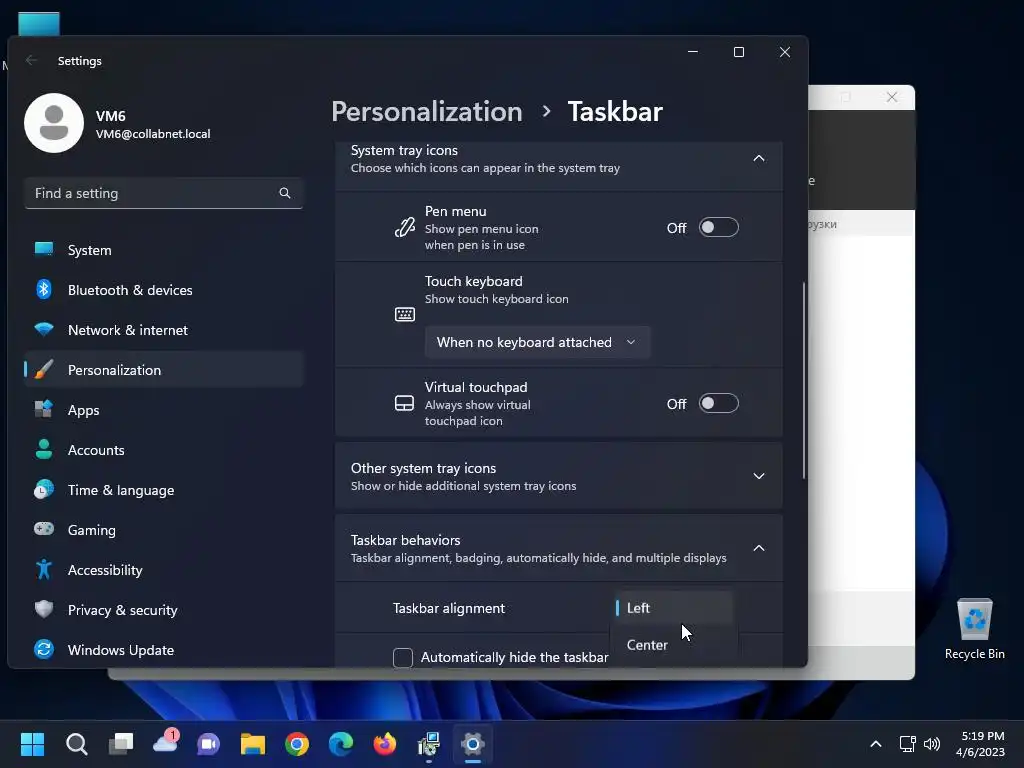The height and width of the screenshot is (768, 1024).
Task: Click the Bluetooth icon in sidebar
Action: [44, 289]
